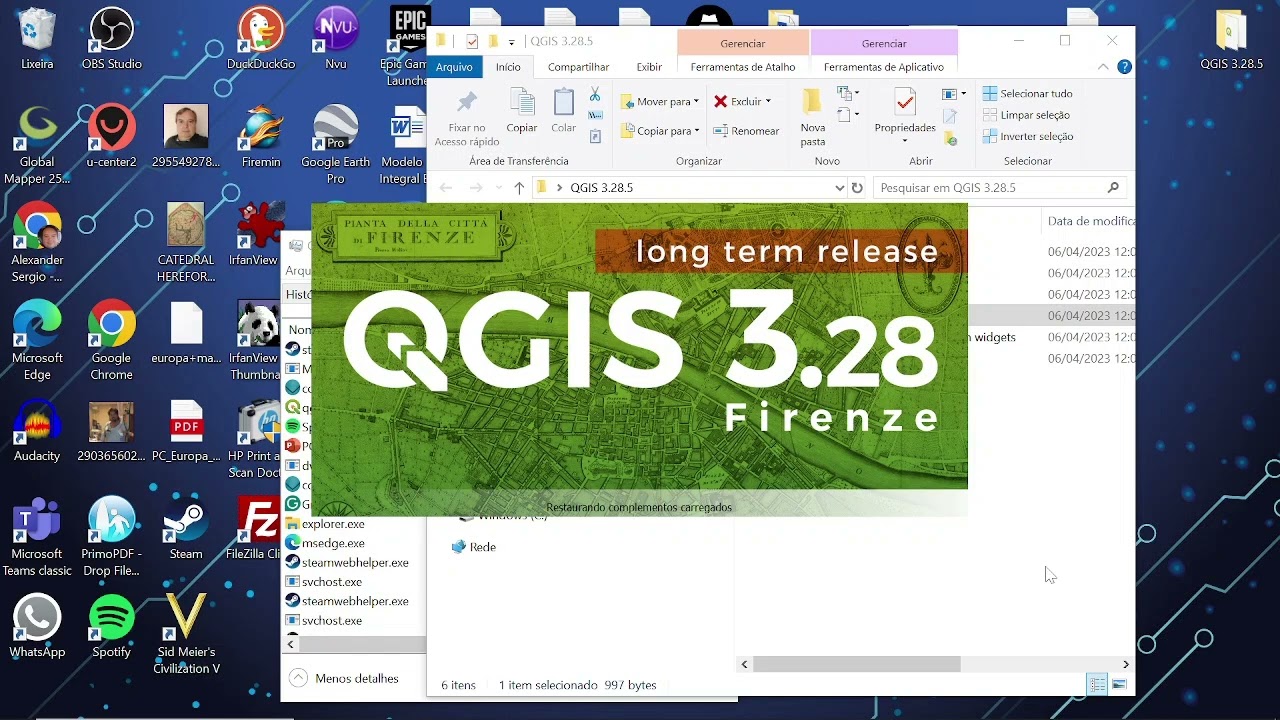The image size is (1280, 720).
Task: Switch to the Compartilhar ribbon tab
Action: tap(578, 67)
